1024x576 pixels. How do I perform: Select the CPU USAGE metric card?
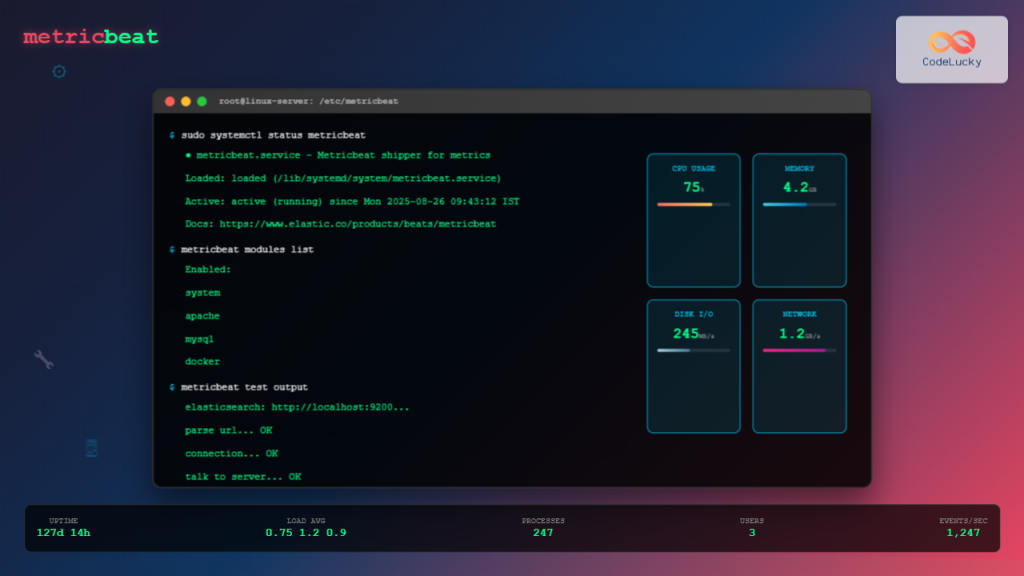[x=693, y=220]
